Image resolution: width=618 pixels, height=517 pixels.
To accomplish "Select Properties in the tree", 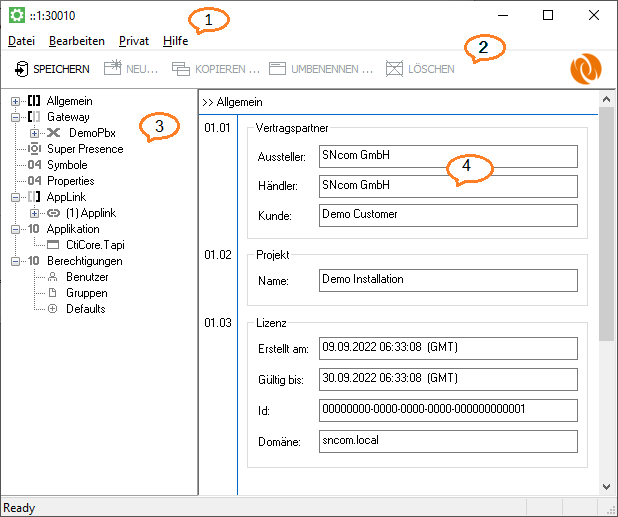I will pyautogui.click(x=70, y=181).
